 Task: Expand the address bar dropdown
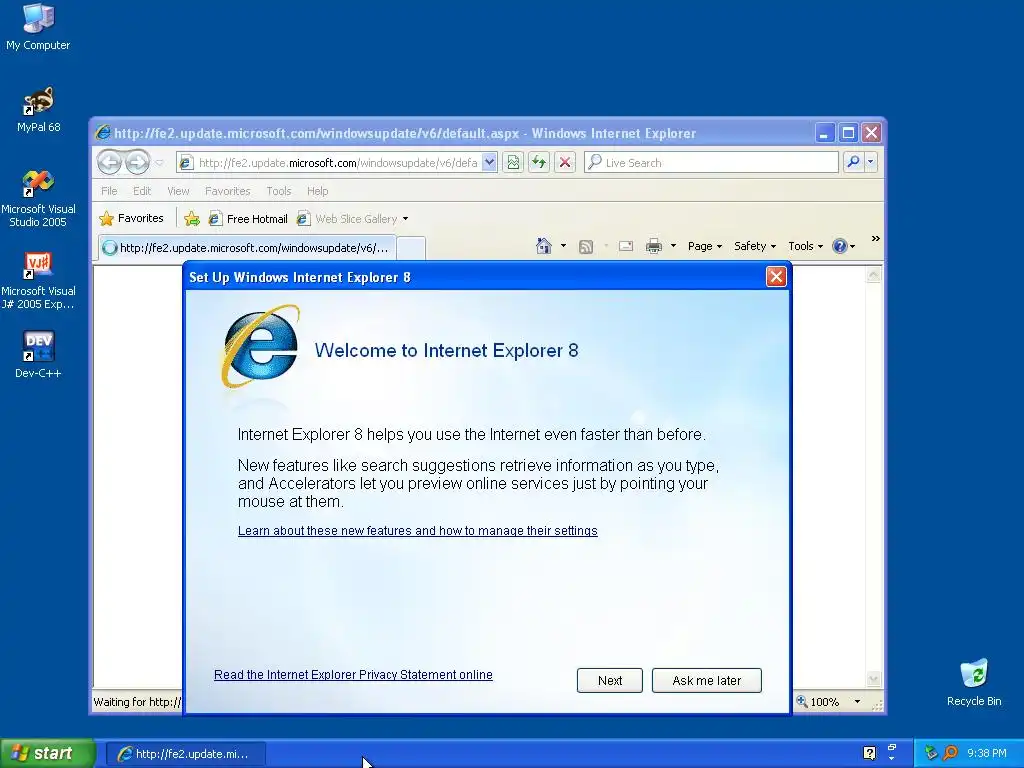click(x=489, y=162)
